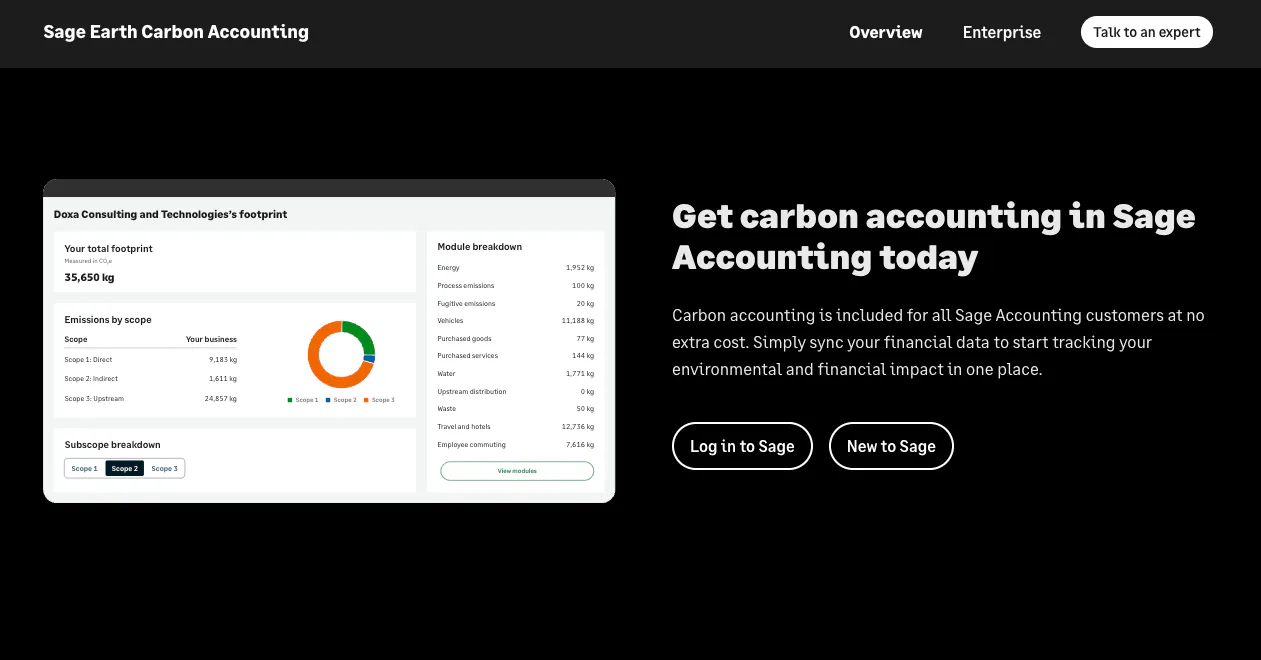Screen dimensions: 1261x660
Task: Go to the Enterprise page
Action: click(1001, 32)
